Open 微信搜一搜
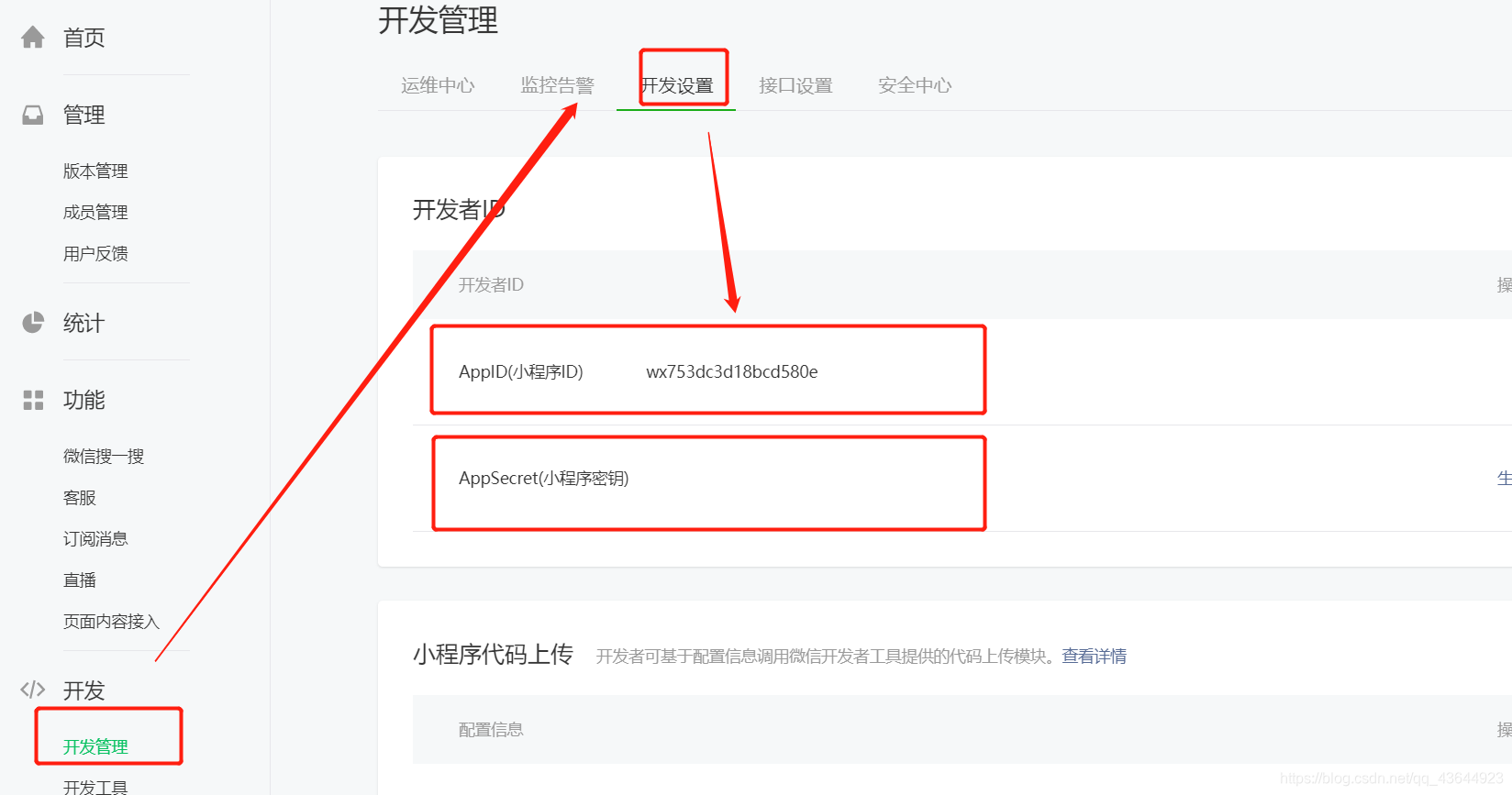This screenshot has height=795, width=1512. (104, 456)
